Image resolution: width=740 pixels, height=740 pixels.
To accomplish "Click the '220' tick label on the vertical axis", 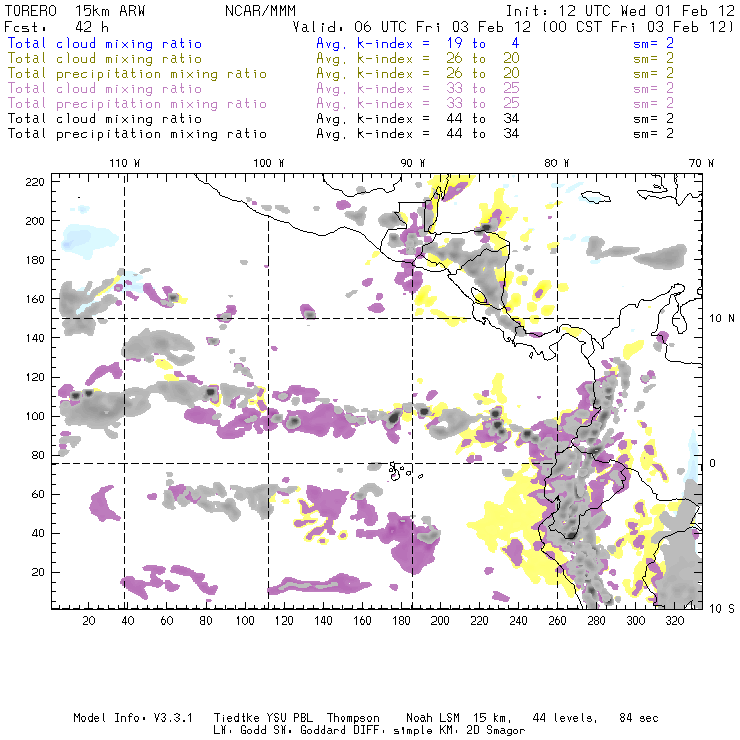I will point(35,182).
